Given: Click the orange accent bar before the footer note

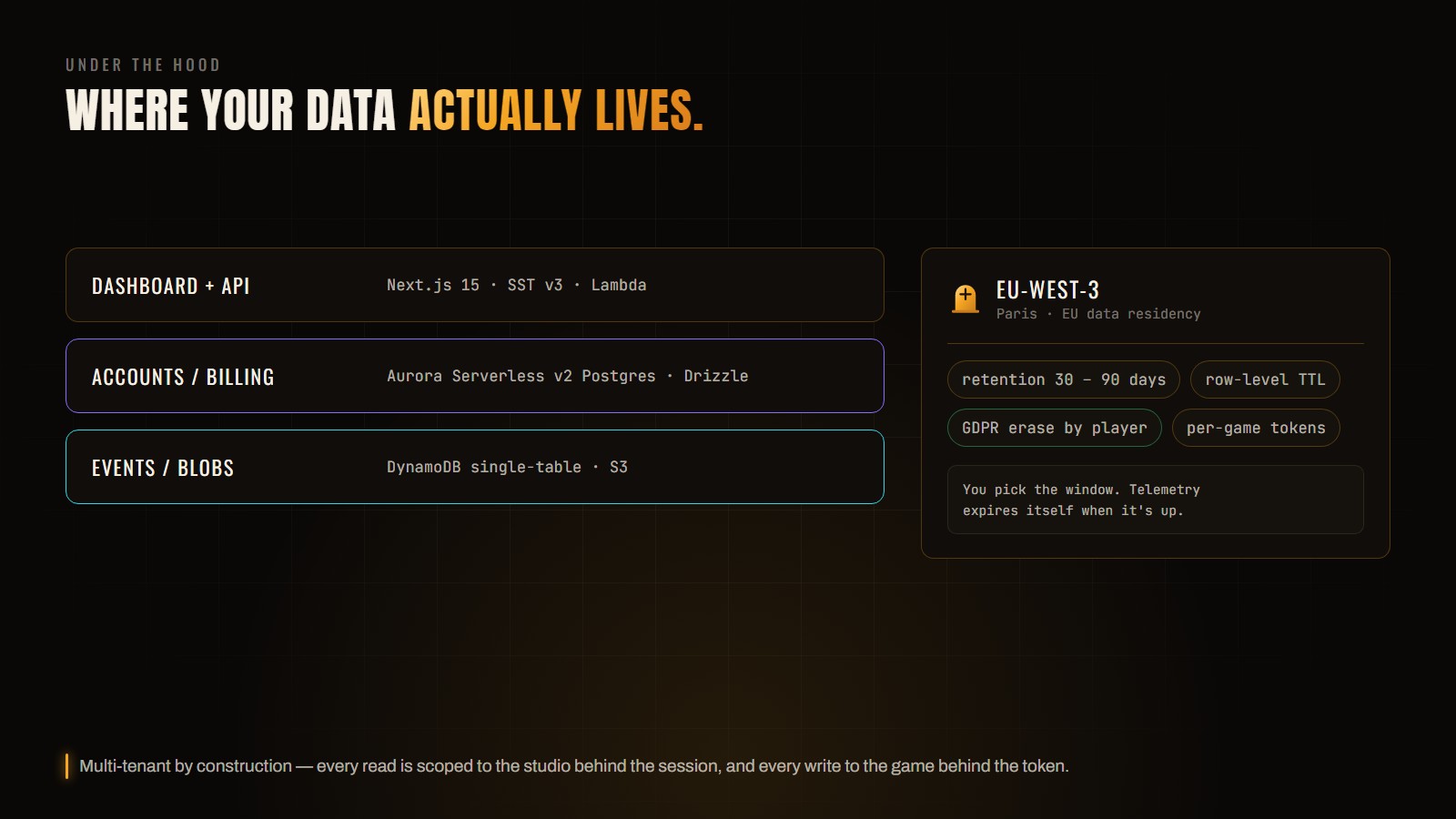Looking at the screenshot, I should coord(66,766).
